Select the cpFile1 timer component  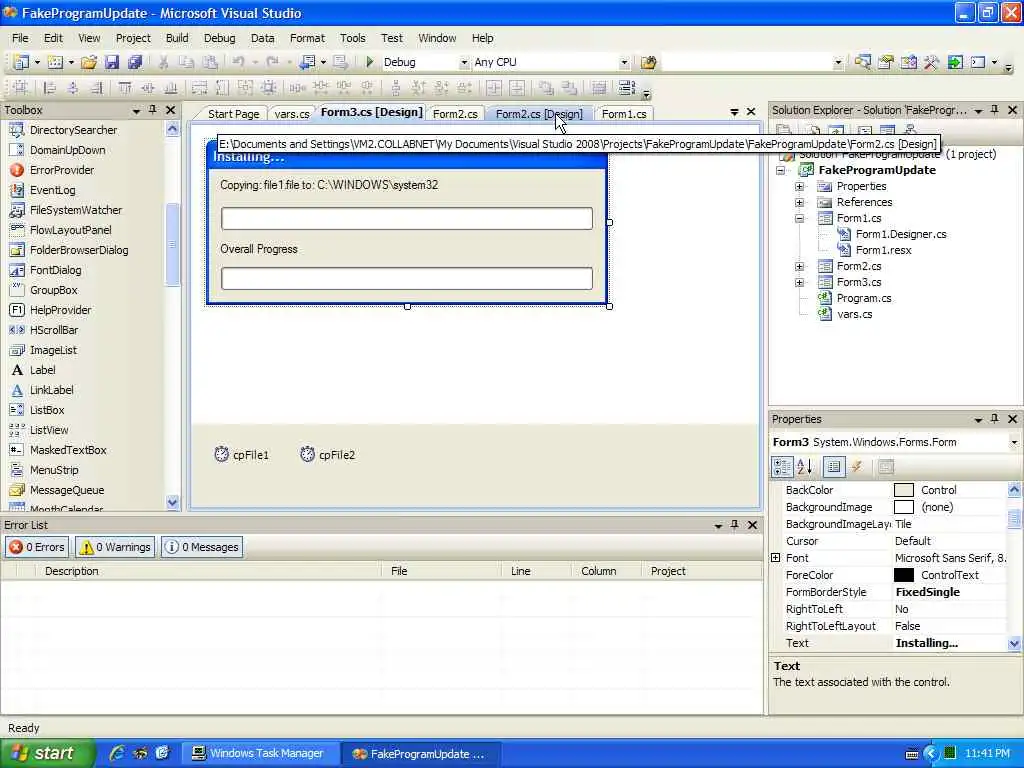(x=242, y=455)
